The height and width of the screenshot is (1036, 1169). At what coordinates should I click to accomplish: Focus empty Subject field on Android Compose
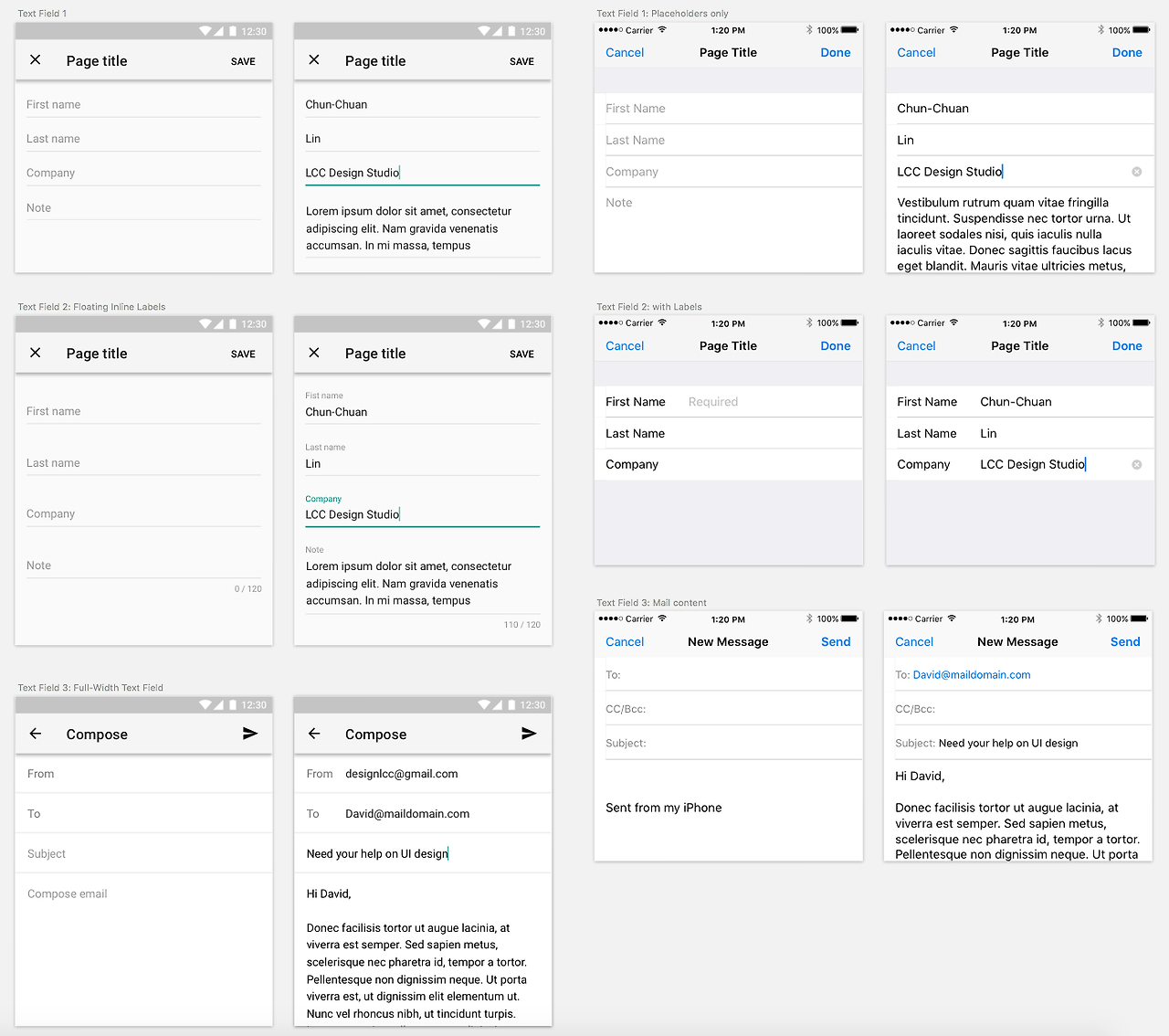pyautogui.click(x=143, y=853)
